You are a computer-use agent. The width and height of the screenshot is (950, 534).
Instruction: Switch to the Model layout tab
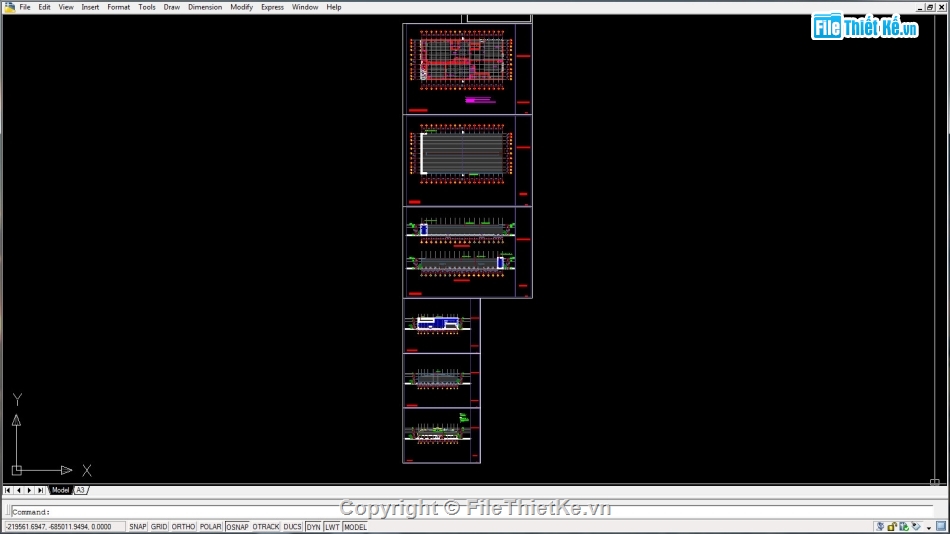(x=60, y=490)
